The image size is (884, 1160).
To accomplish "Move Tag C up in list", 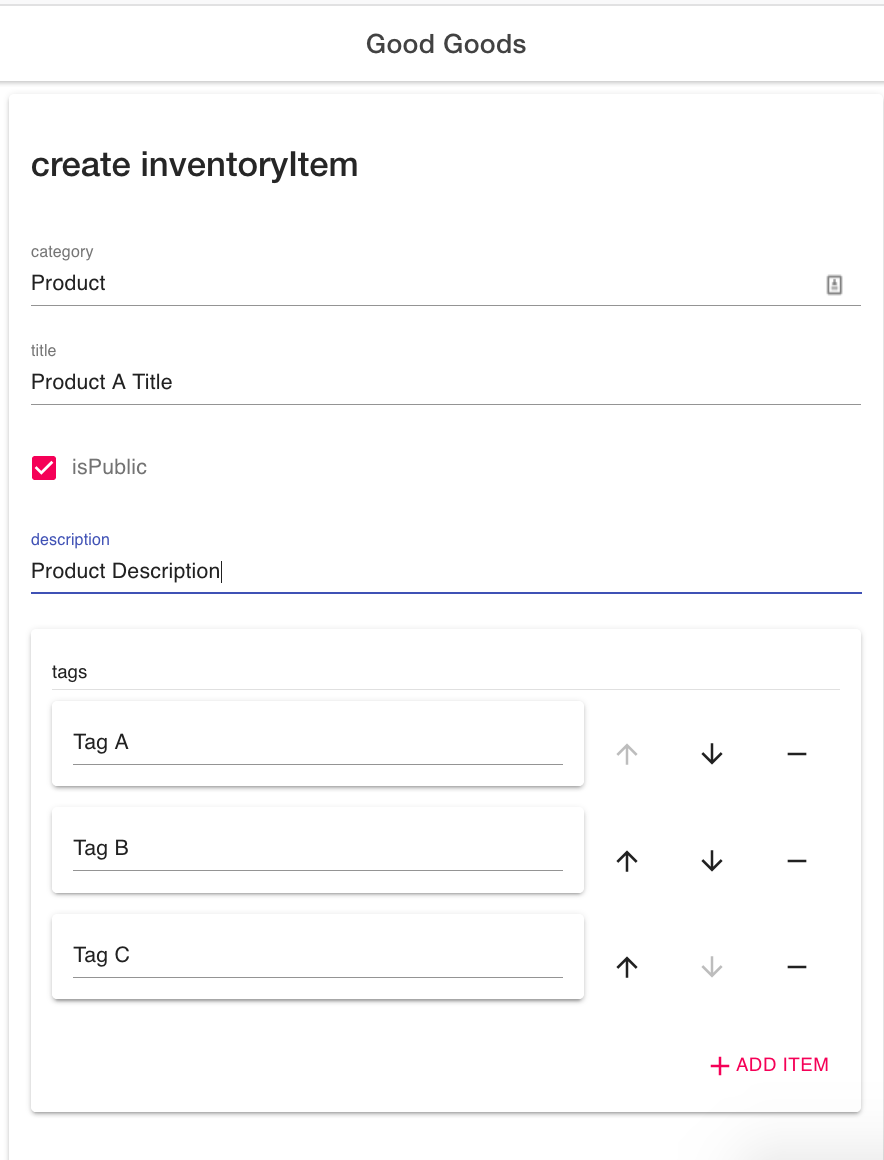I will tap(627, 967).
